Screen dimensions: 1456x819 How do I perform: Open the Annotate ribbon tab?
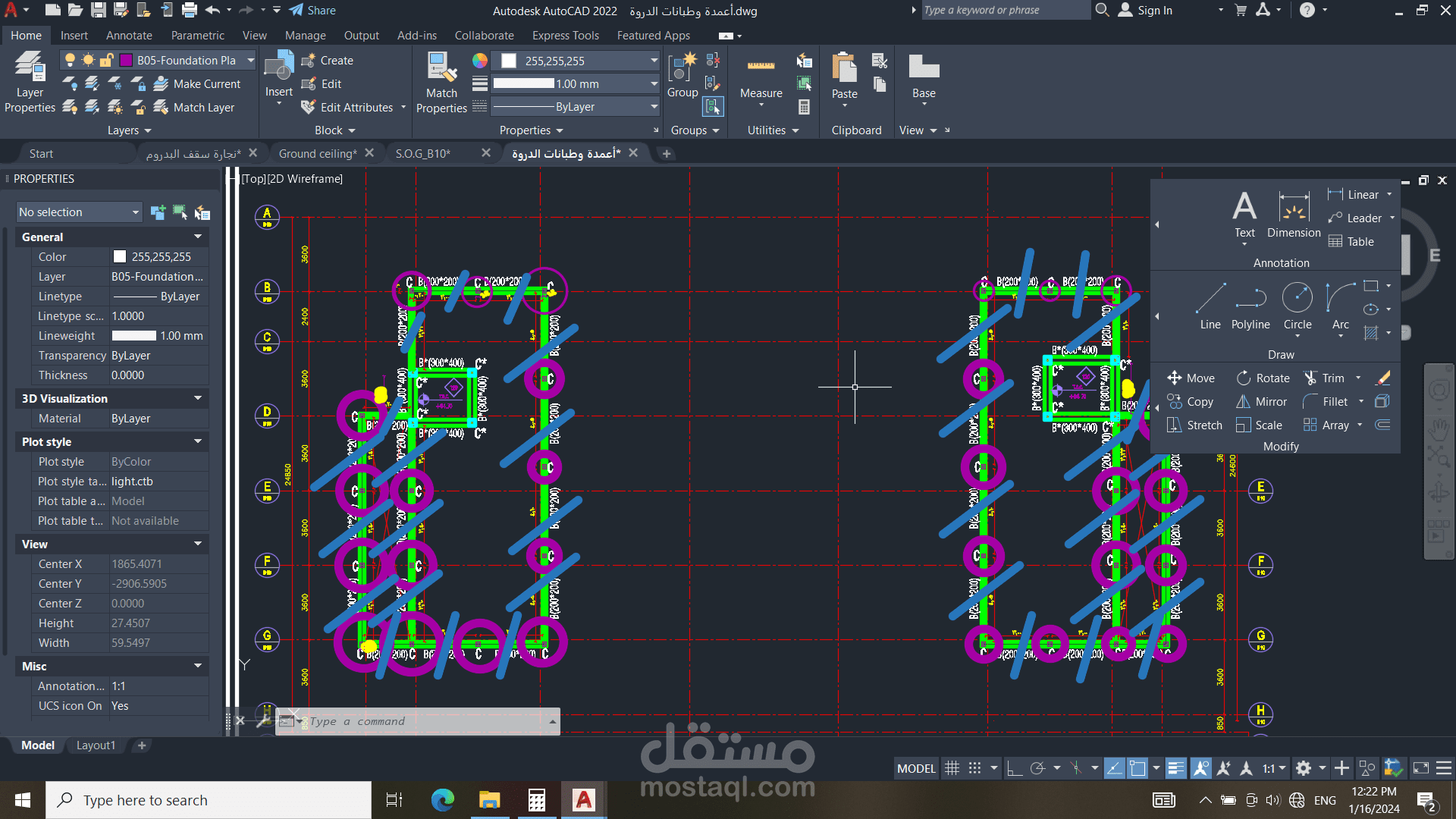129,36
